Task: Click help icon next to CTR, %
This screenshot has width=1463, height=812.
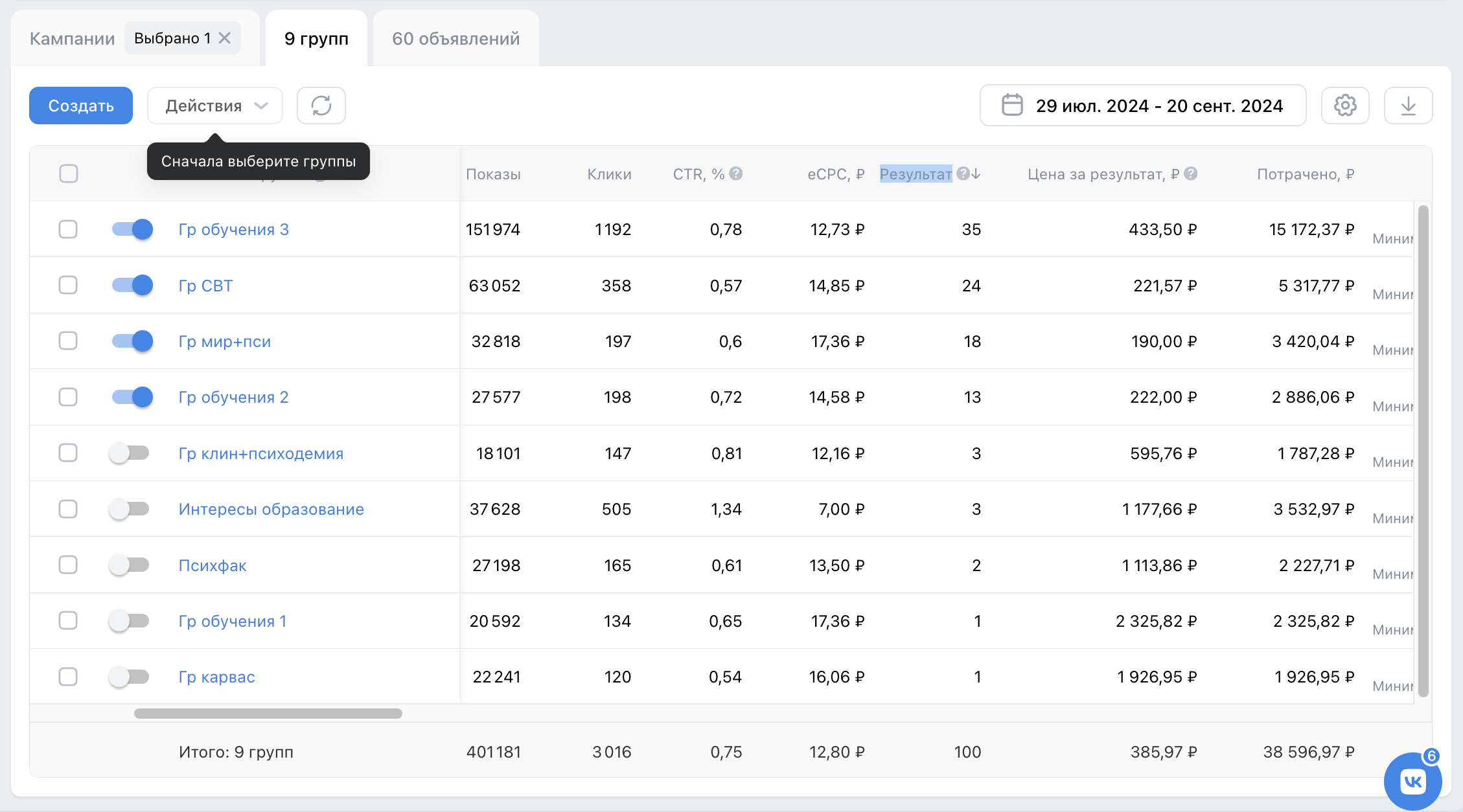Action: (735, 174)
